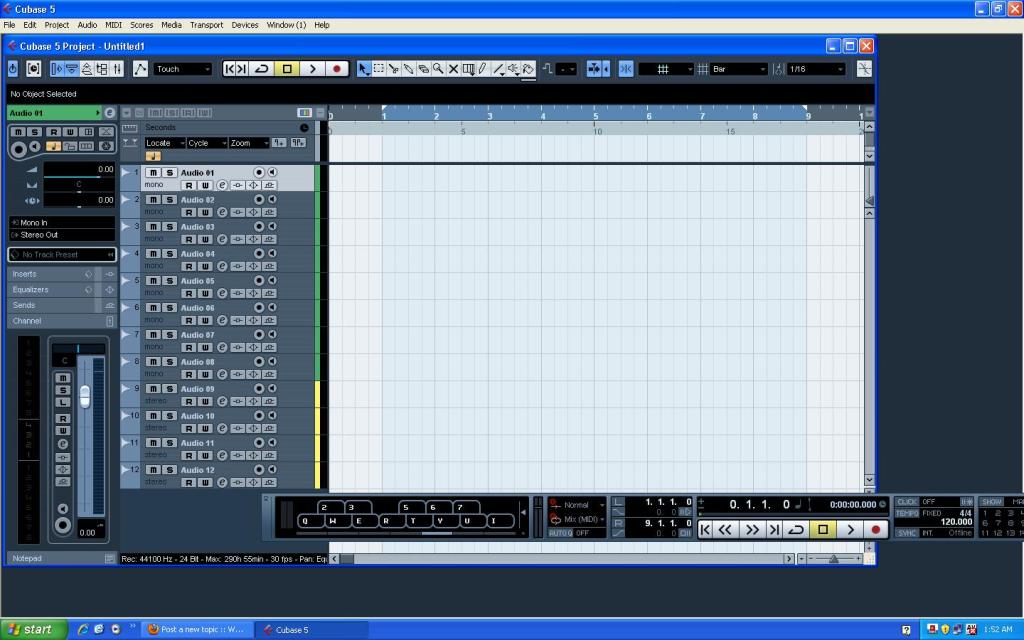The height and width of the screenshot is (640, 1024).
Task: Open the Project menu
Action: click(x=57, y=25)
